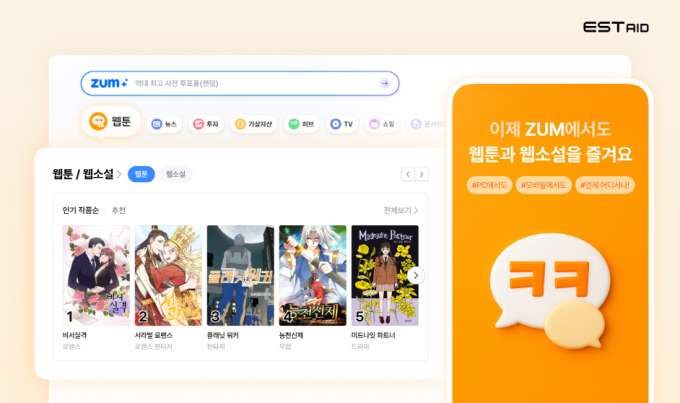
Task: Open the TV category chip
Action: (341, 124)
